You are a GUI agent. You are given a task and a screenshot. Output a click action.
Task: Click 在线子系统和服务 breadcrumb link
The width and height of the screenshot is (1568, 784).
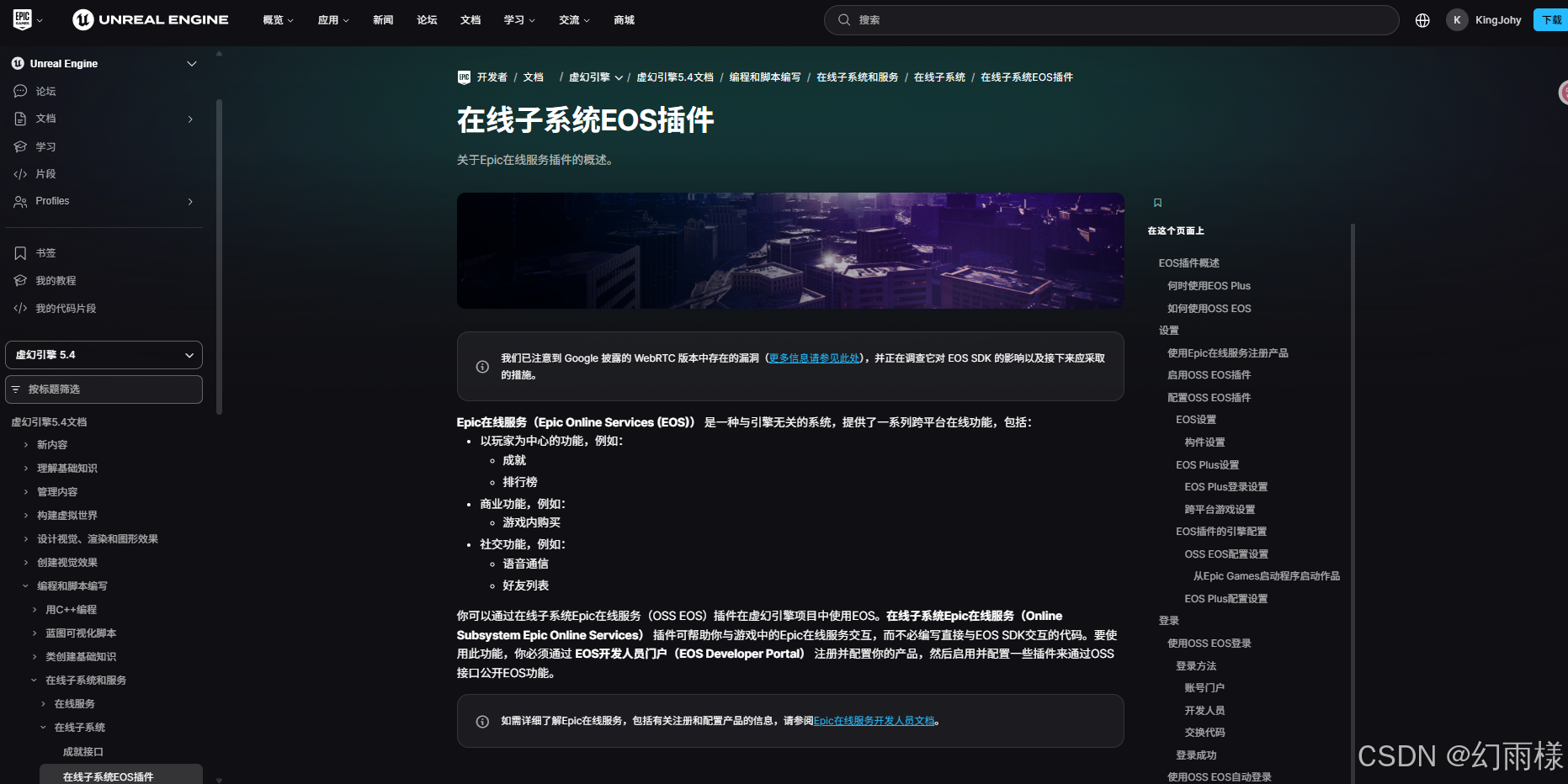(x=858, y=77)
